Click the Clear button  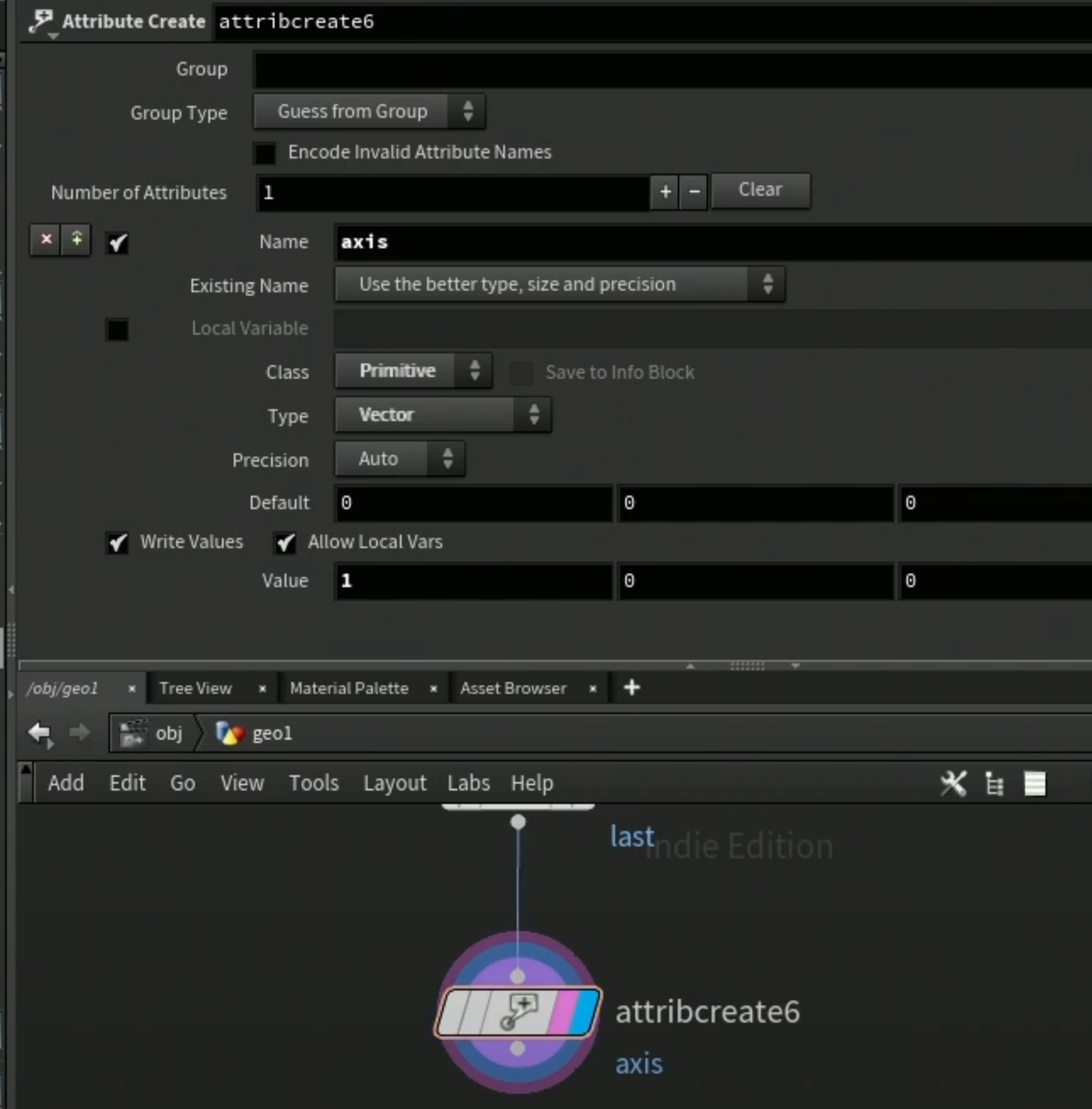point(761,190)
